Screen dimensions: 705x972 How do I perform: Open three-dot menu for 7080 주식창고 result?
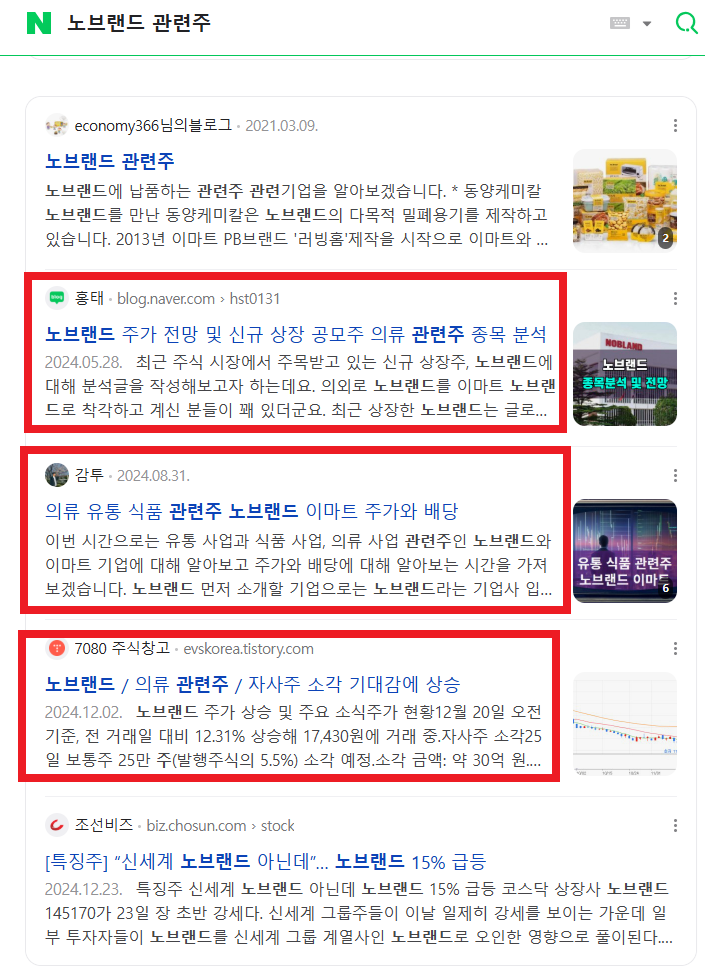click(x=675, y=648)
